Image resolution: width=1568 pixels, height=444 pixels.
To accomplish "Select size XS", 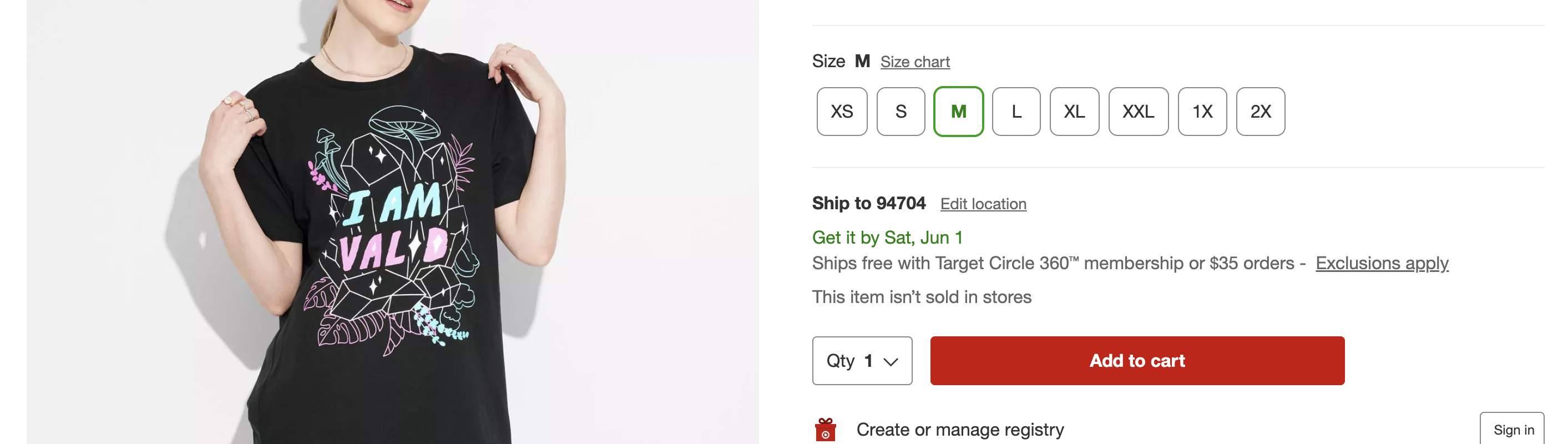I will (841, 112).
